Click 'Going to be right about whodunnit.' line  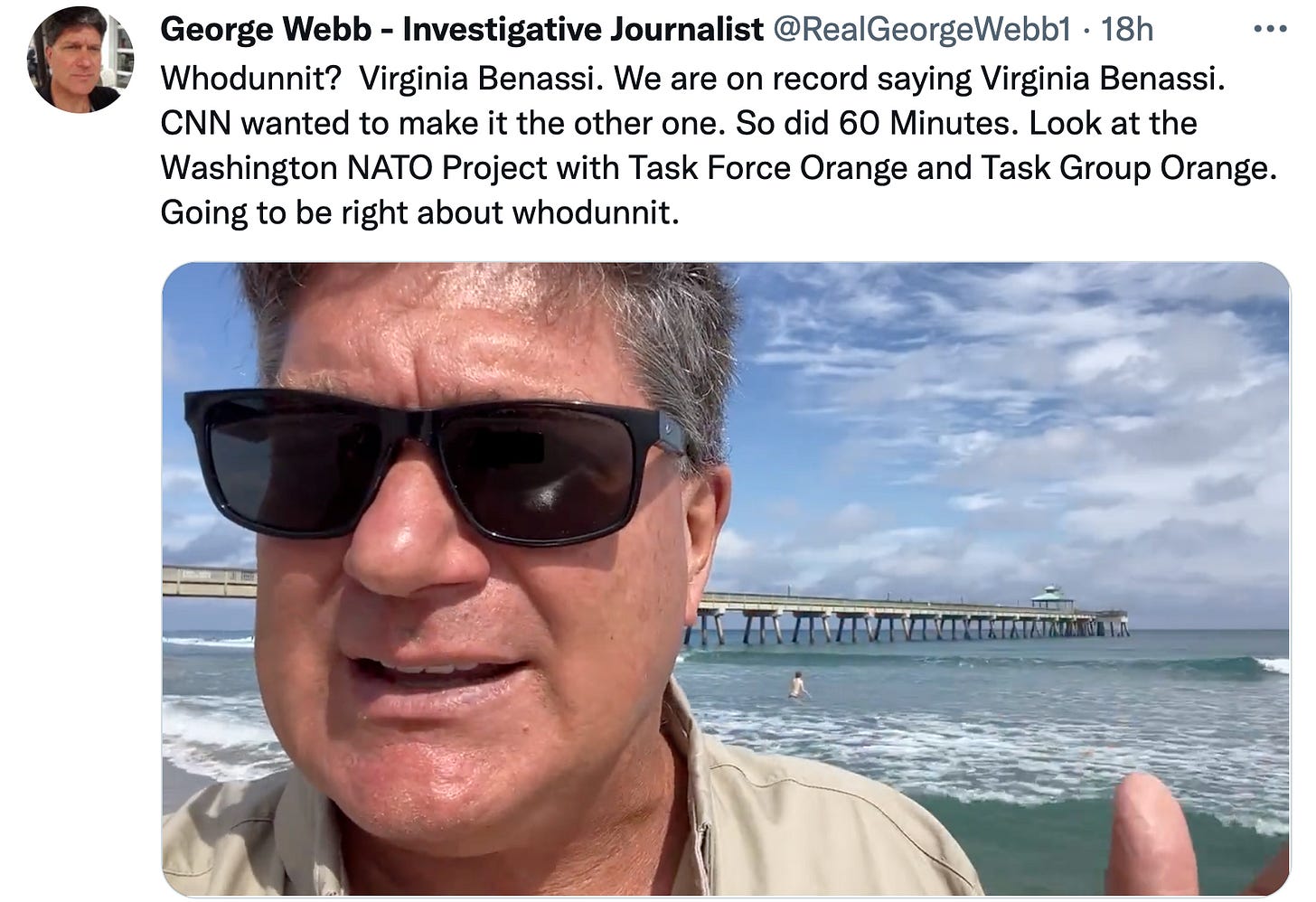point(419,212)
